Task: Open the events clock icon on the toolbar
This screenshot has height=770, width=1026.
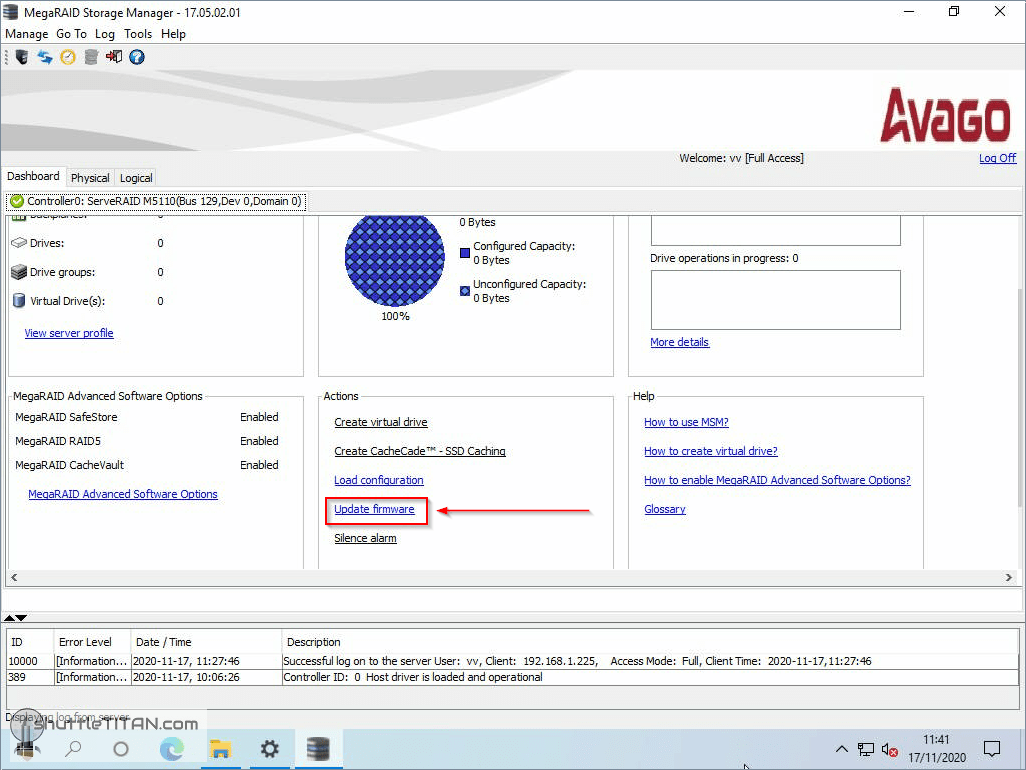Action: [x=67, y=57]
